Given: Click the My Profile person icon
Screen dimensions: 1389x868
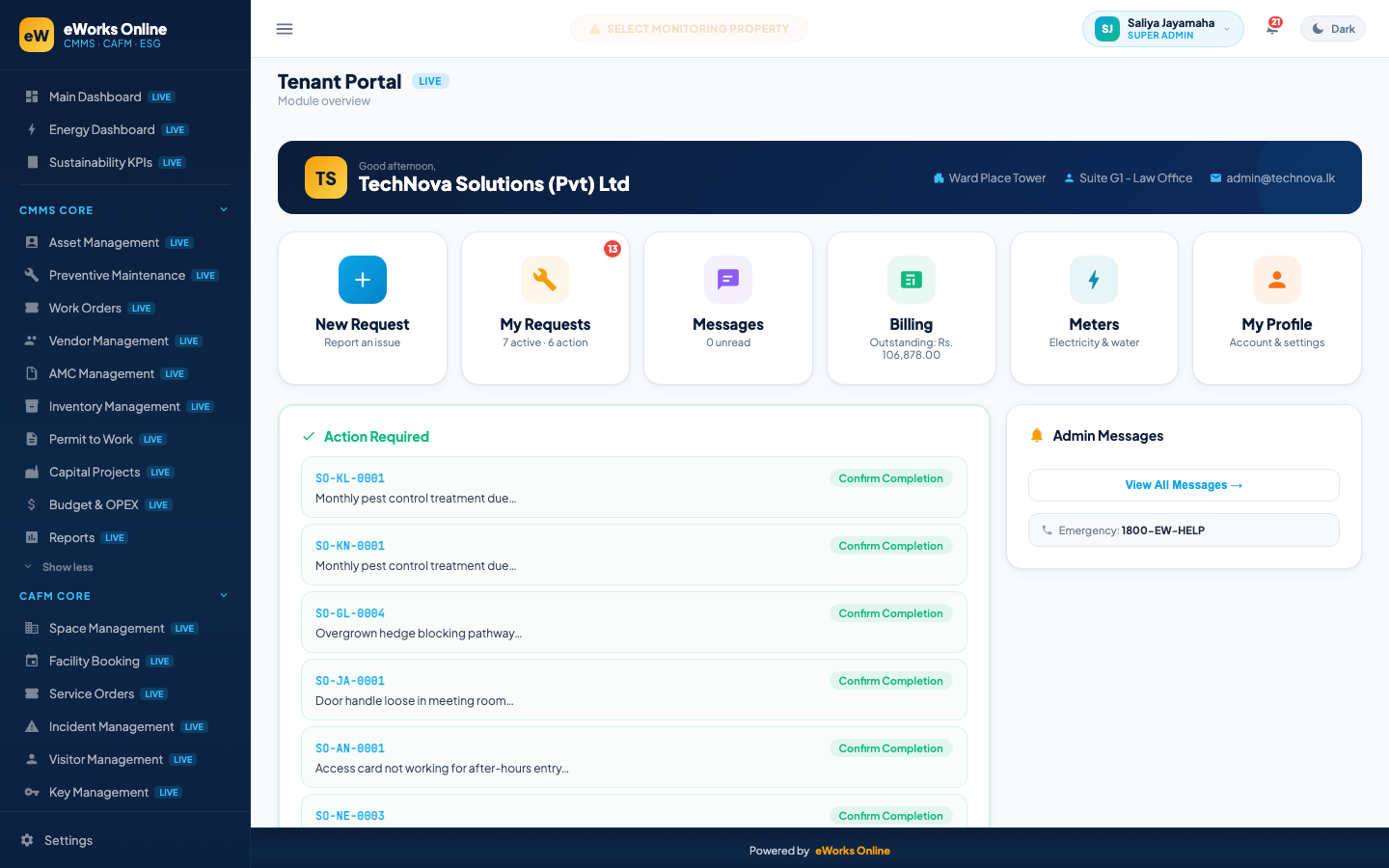Looking at the screenshot, I should [1277, 280].
